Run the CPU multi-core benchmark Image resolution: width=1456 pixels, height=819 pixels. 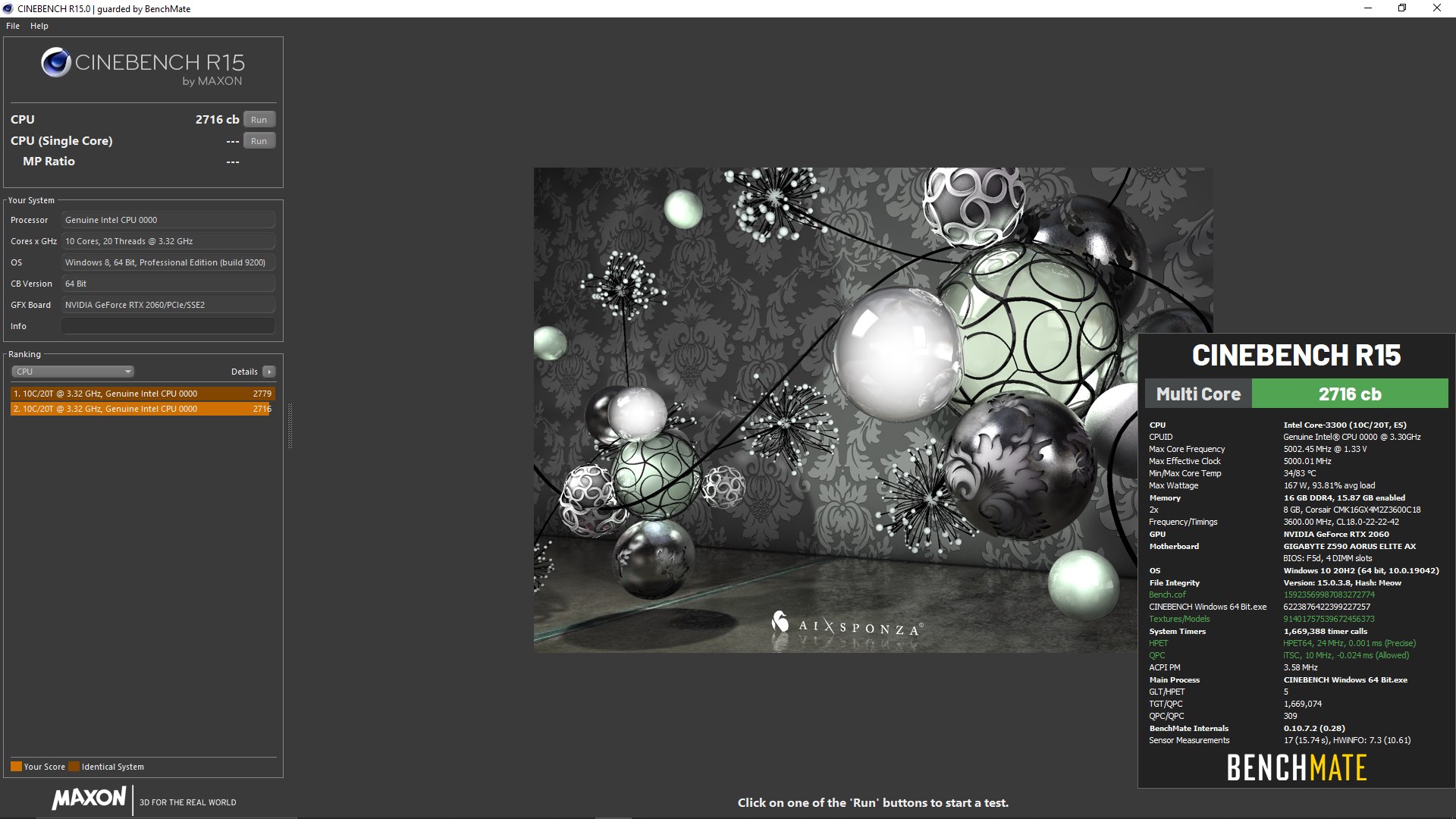259,120
